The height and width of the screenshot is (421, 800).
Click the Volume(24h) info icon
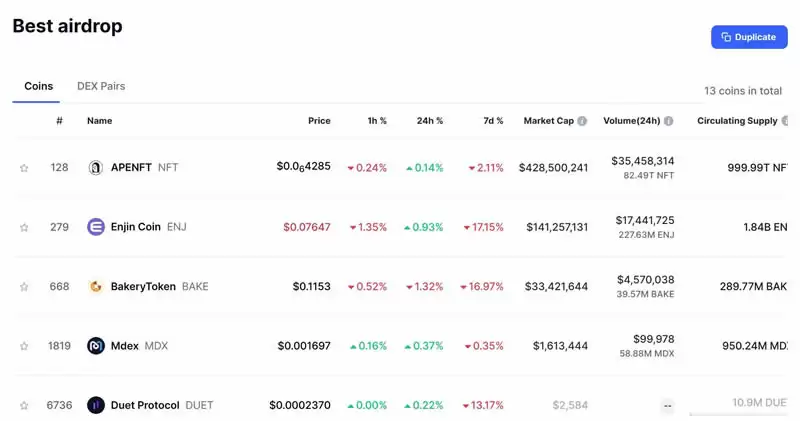668,121
